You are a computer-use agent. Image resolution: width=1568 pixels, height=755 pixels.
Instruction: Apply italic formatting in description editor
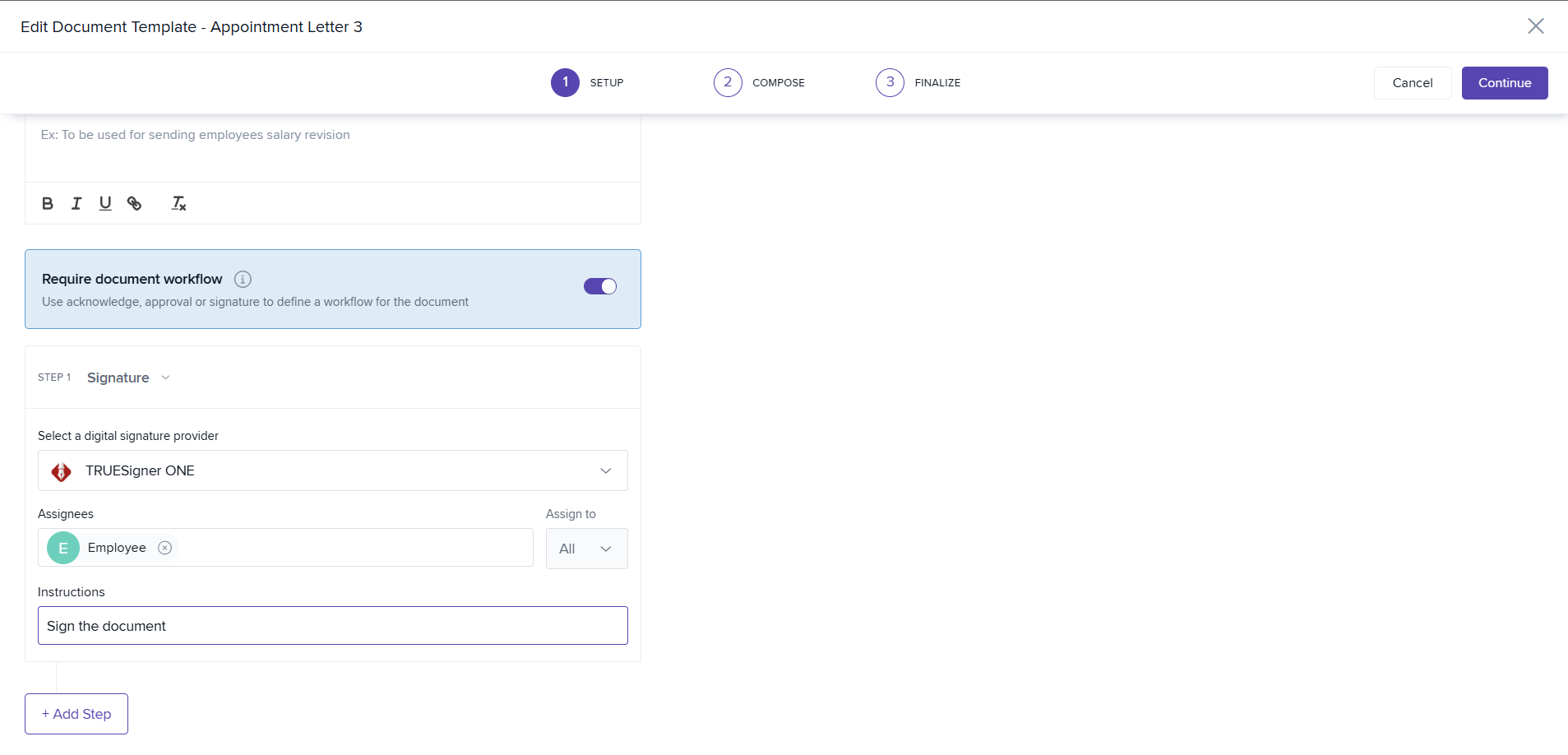76,203
